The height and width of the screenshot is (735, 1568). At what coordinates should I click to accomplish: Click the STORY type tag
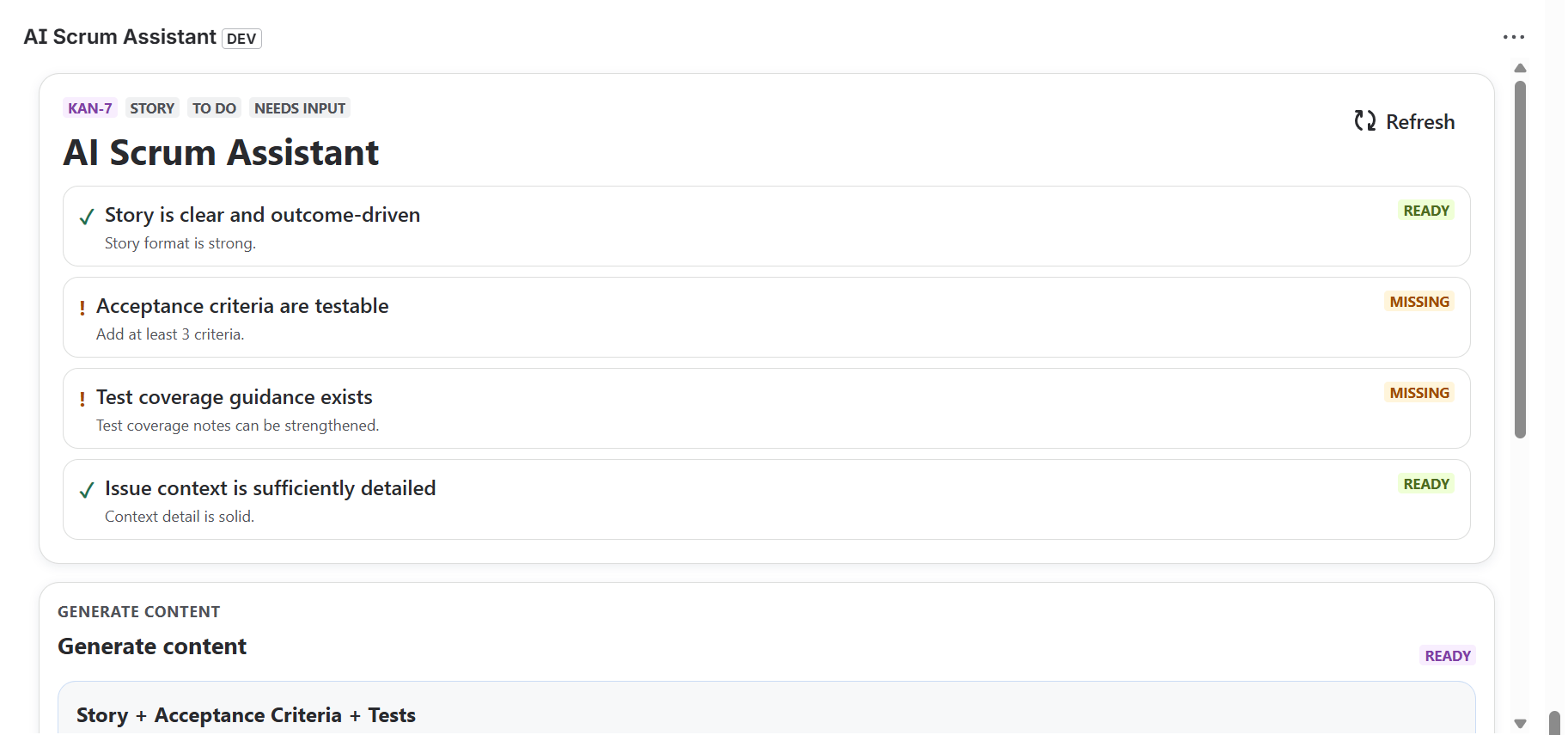tap(152, 108)
